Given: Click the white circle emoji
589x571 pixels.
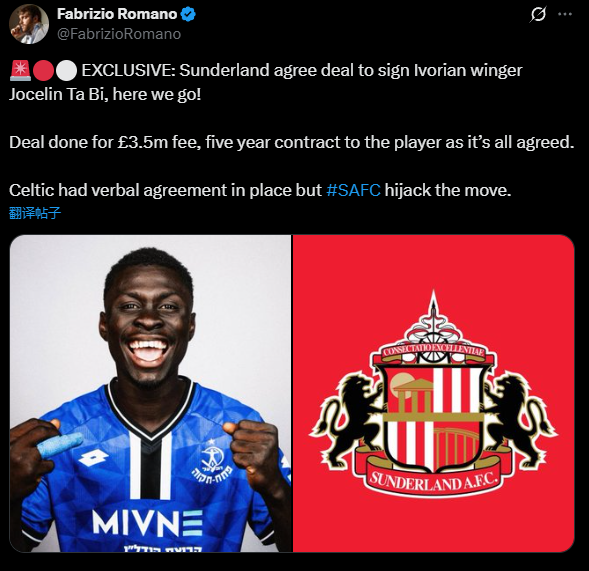Looking at the screenshot, I should coord(66,71).
